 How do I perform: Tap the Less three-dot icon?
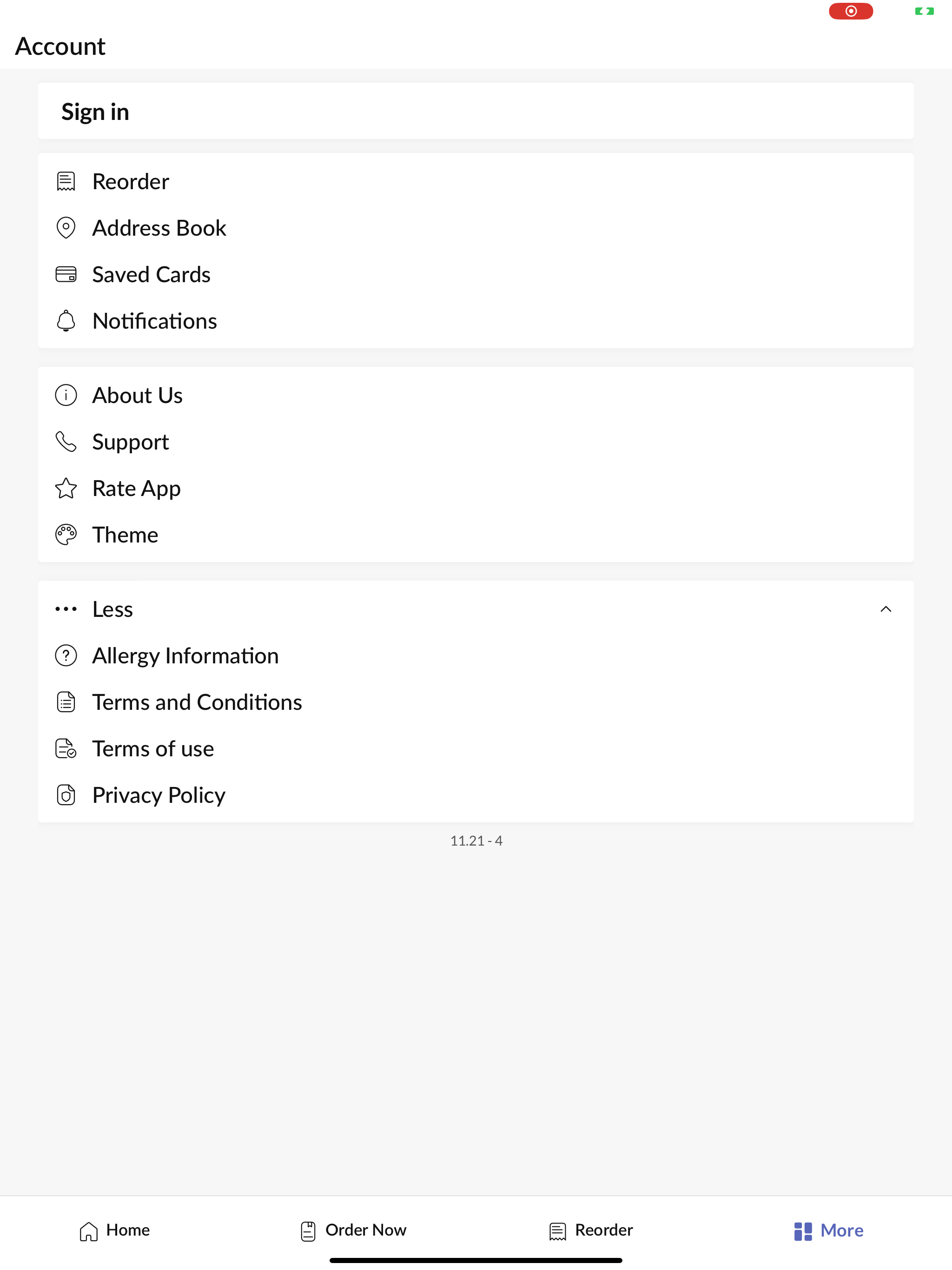[x=66, y=609]
